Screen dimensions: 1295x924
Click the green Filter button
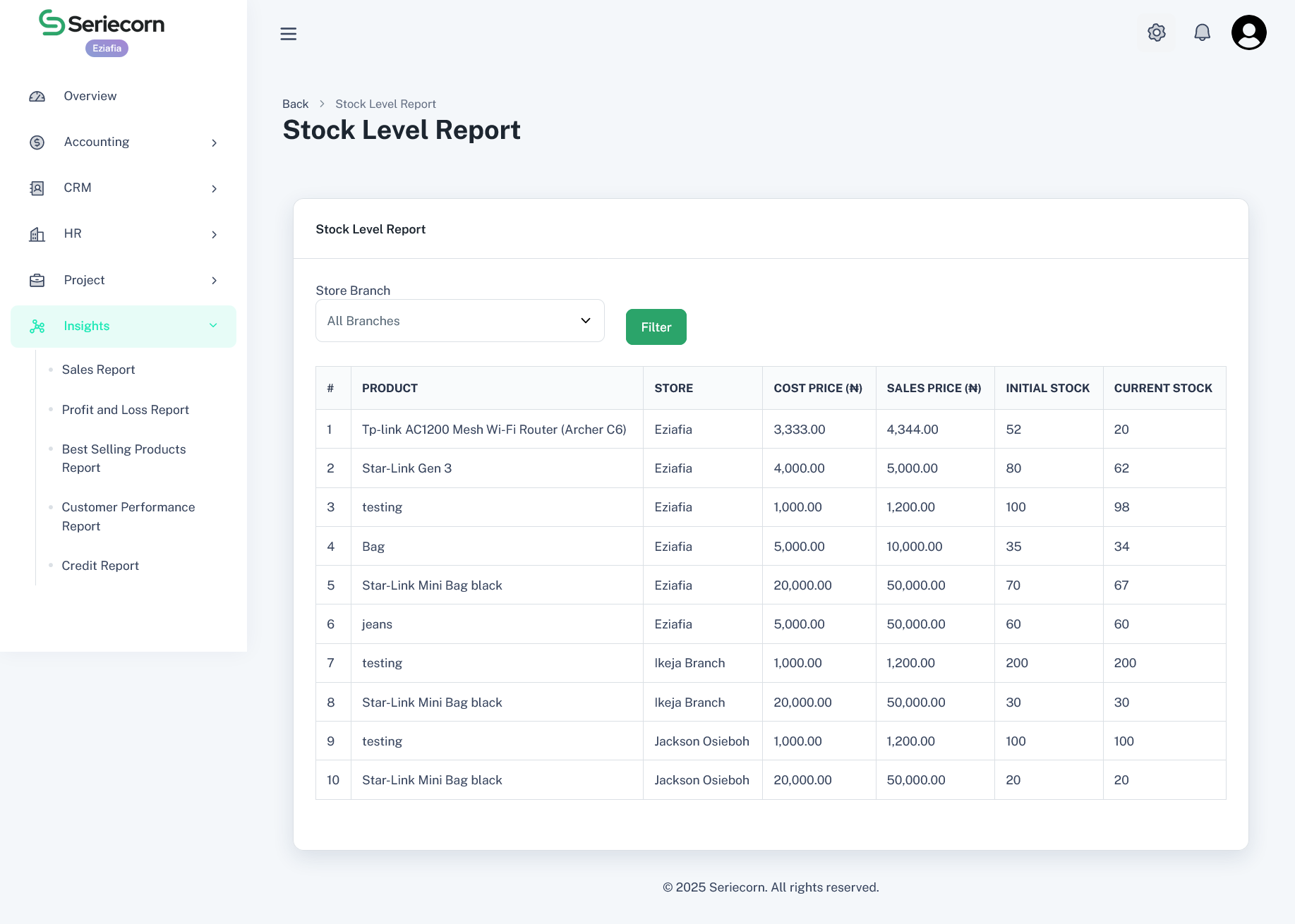pyautogui.click(x=656, y=327)
